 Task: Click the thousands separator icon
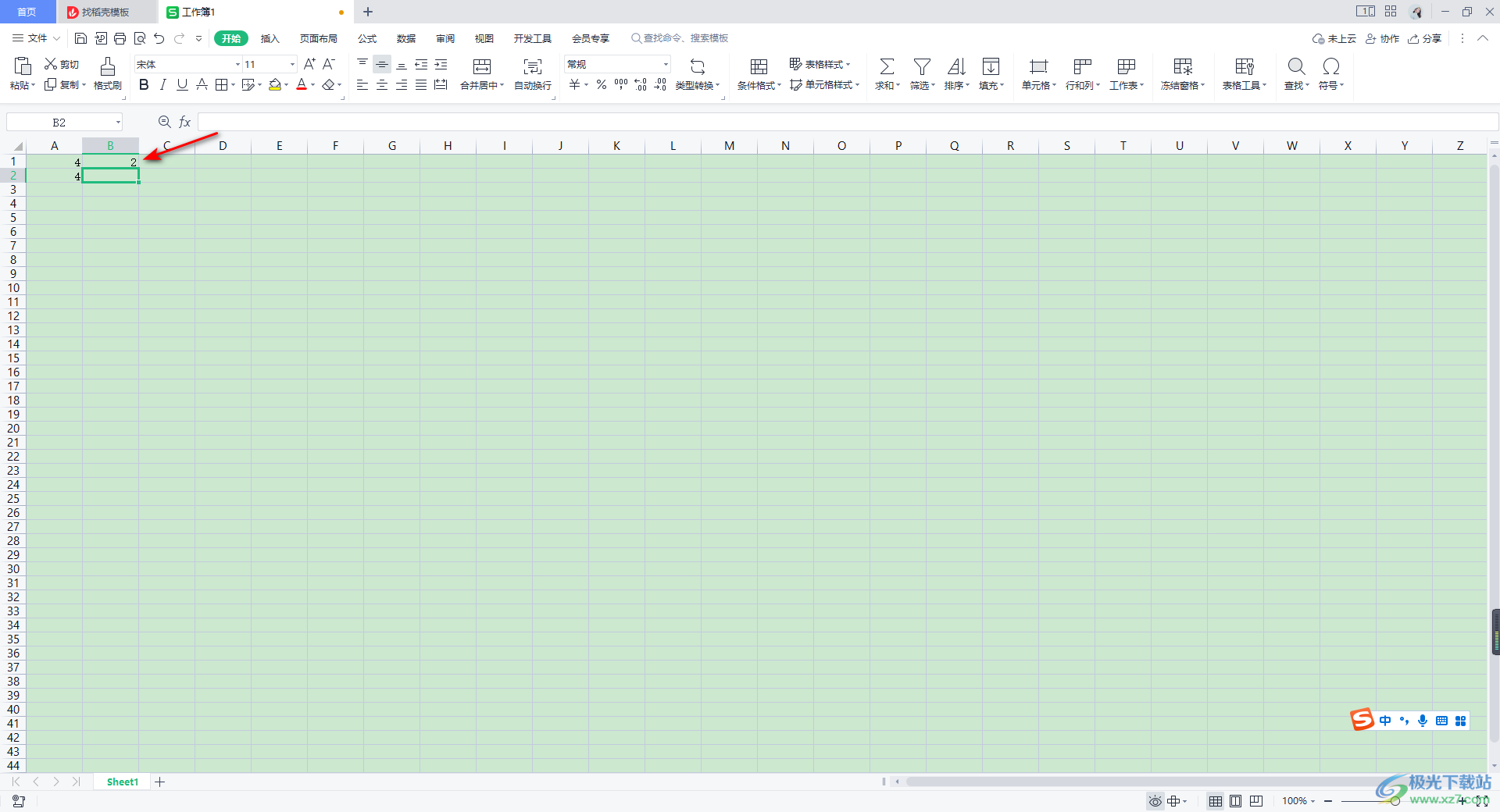click(621, 84)
